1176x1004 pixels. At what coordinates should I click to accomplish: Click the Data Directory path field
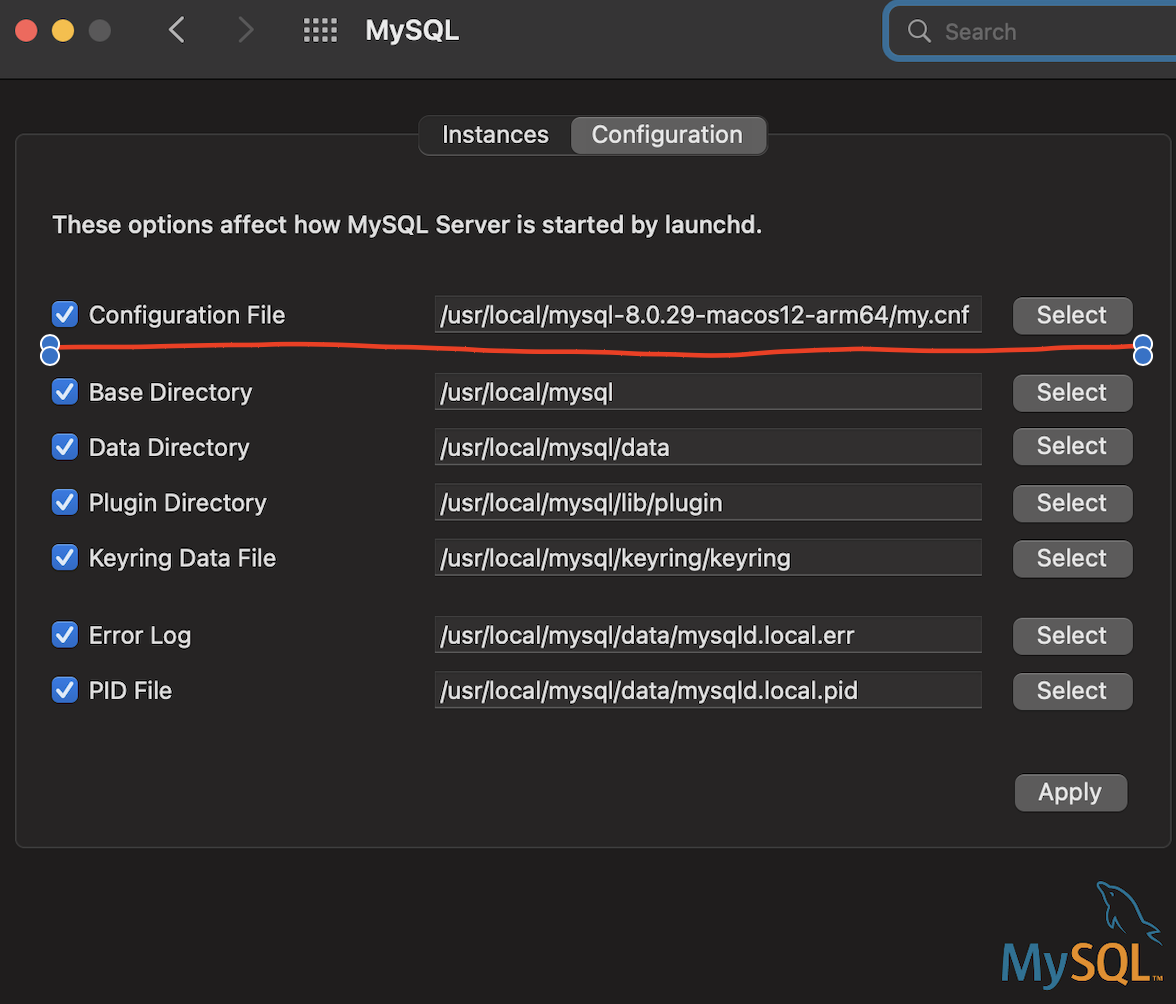tap(708, 448)
